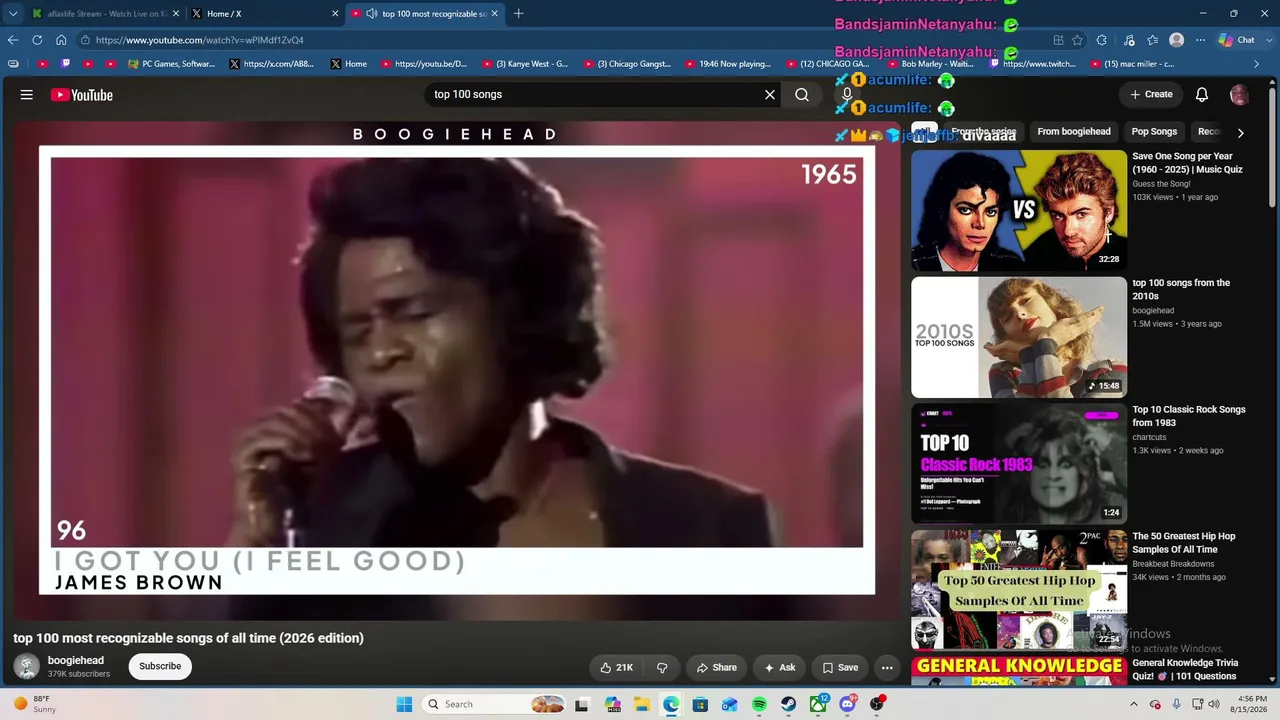Open Top 50 Greatest Hip Hop Samples thumbnail
Image resolution: width=1280 pixels, height=720 pixels.
click(x=1019, y=590)
